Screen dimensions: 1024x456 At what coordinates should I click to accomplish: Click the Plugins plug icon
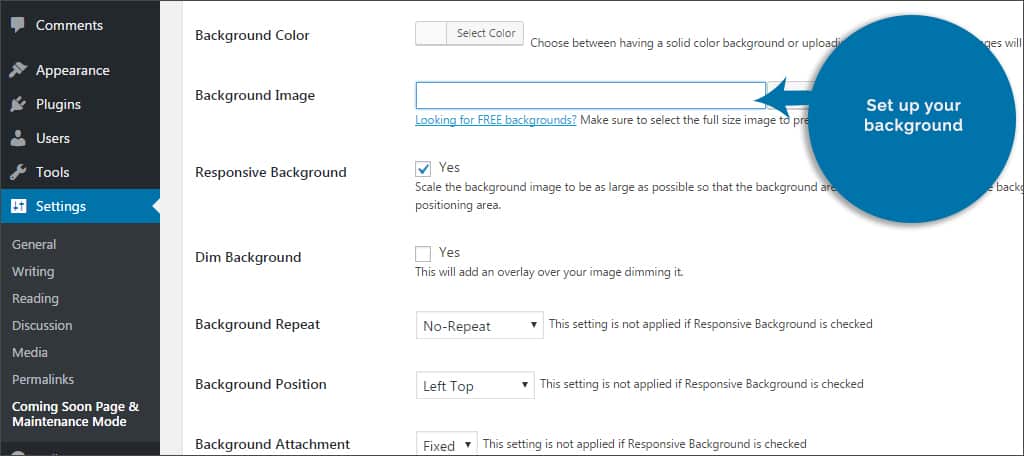coord(18,105)
